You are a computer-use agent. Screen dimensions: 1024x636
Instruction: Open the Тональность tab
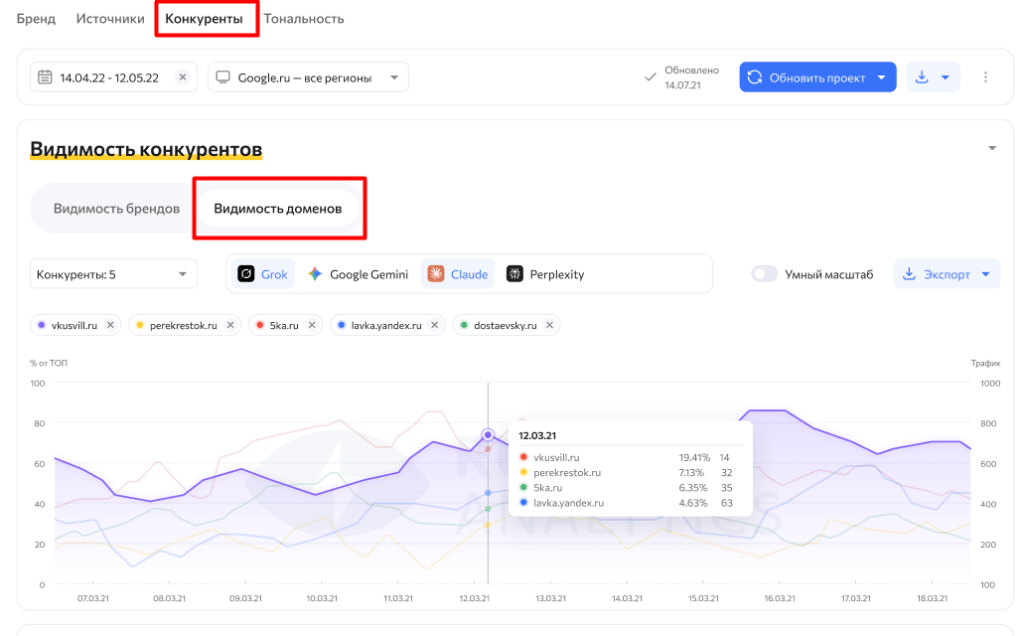(x=304, y=19)
